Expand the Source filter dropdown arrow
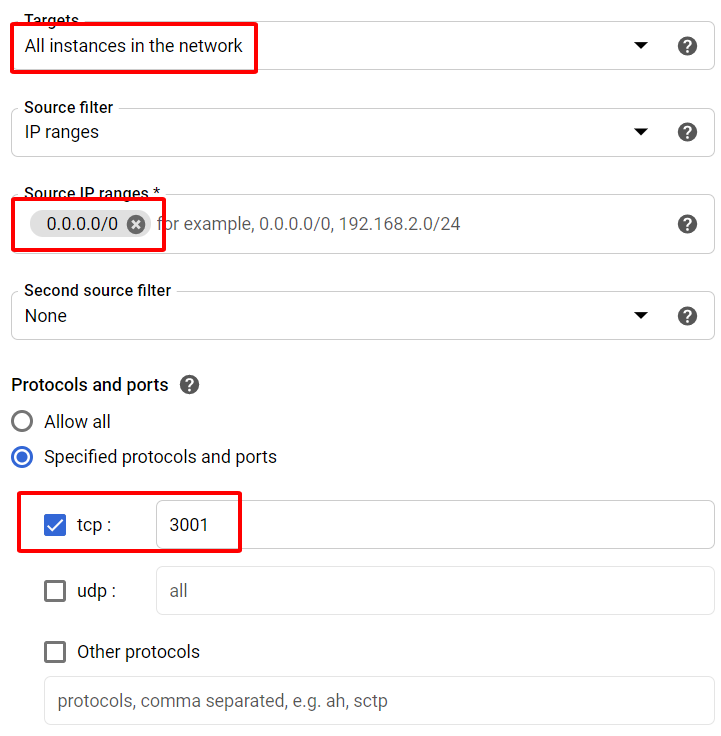Image resolution: width=721 pixels, height=736 pixels. 641,132
